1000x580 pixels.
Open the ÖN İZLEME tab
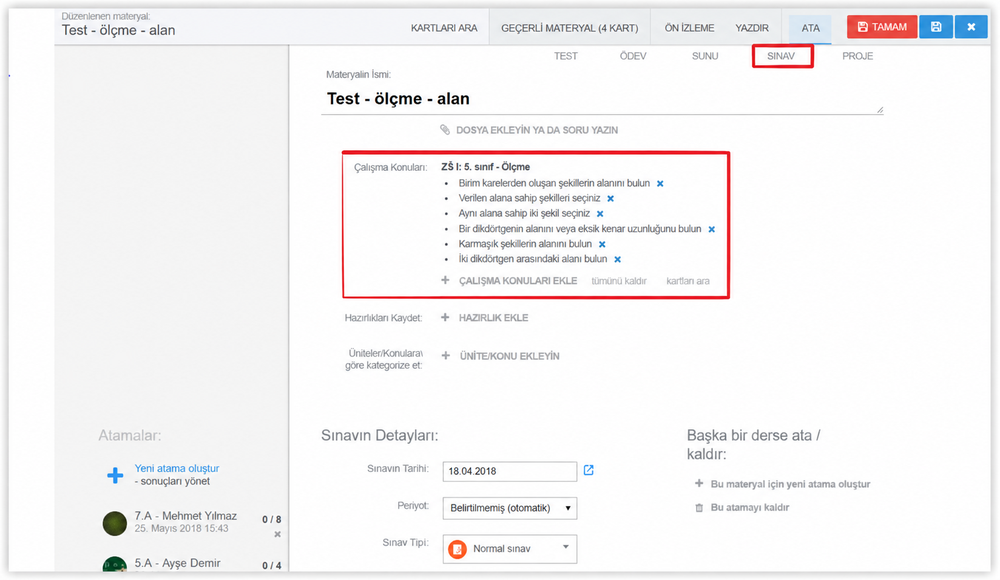coord(689,28)
